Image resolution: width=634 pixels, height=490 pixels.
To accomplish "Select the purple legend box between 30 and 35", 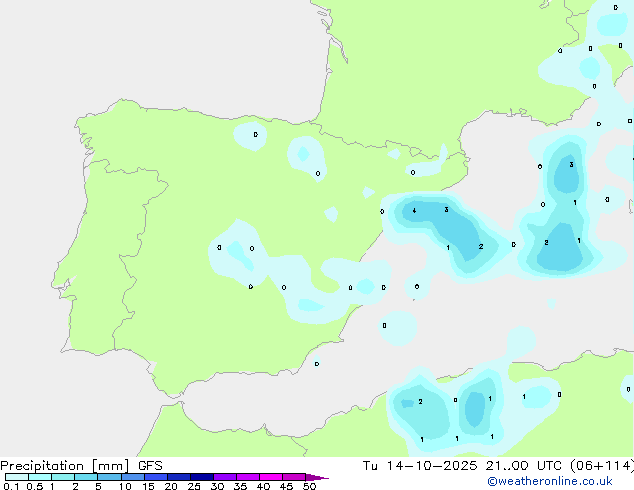I will coord(225,477).
